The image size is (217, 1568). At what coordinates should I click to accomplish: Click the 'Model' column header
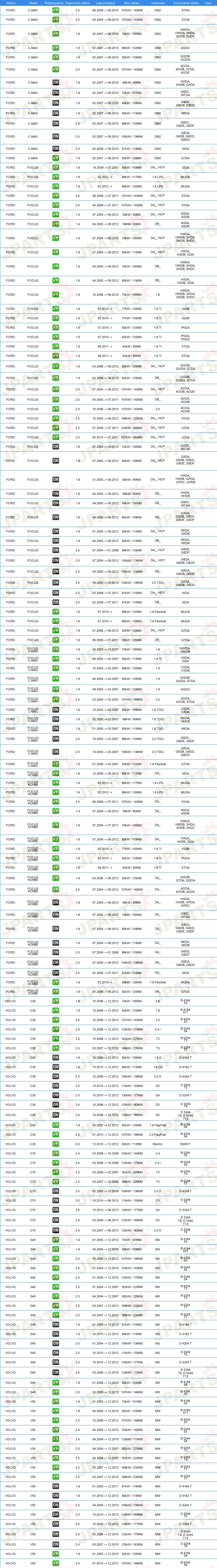(33, 3)
